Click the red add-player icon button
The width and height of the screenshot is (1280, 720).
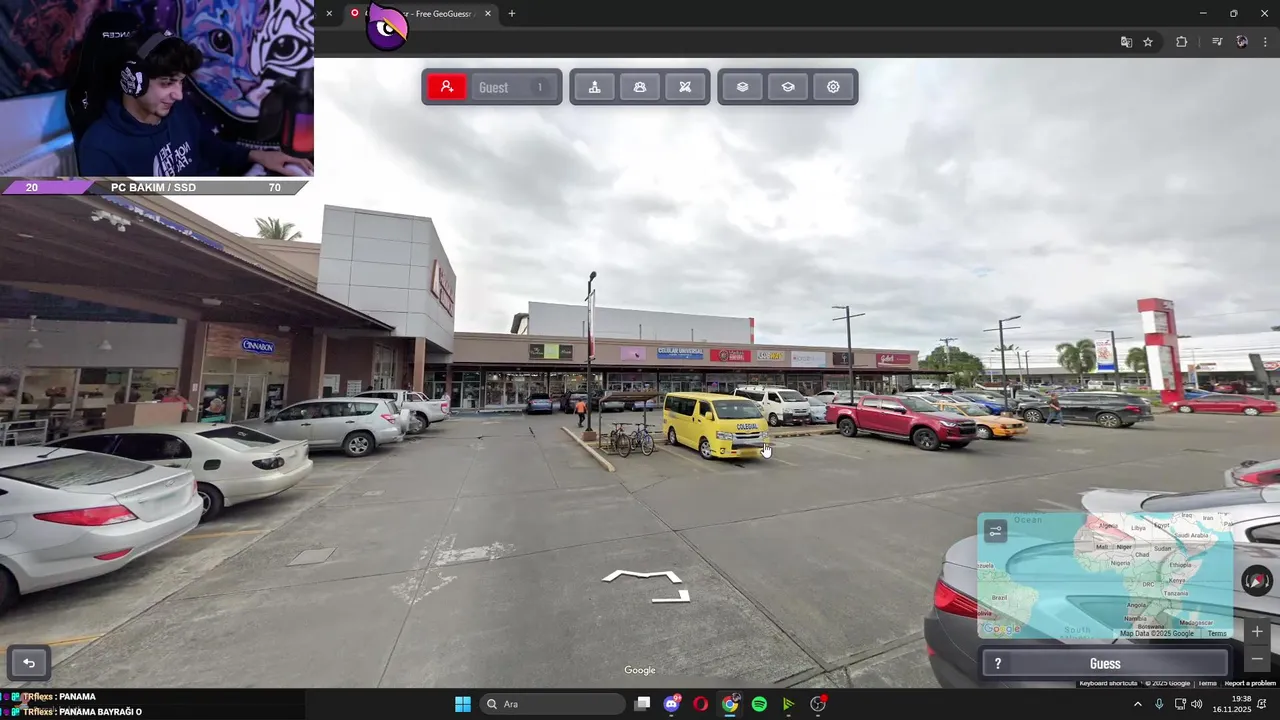(447, 87)
